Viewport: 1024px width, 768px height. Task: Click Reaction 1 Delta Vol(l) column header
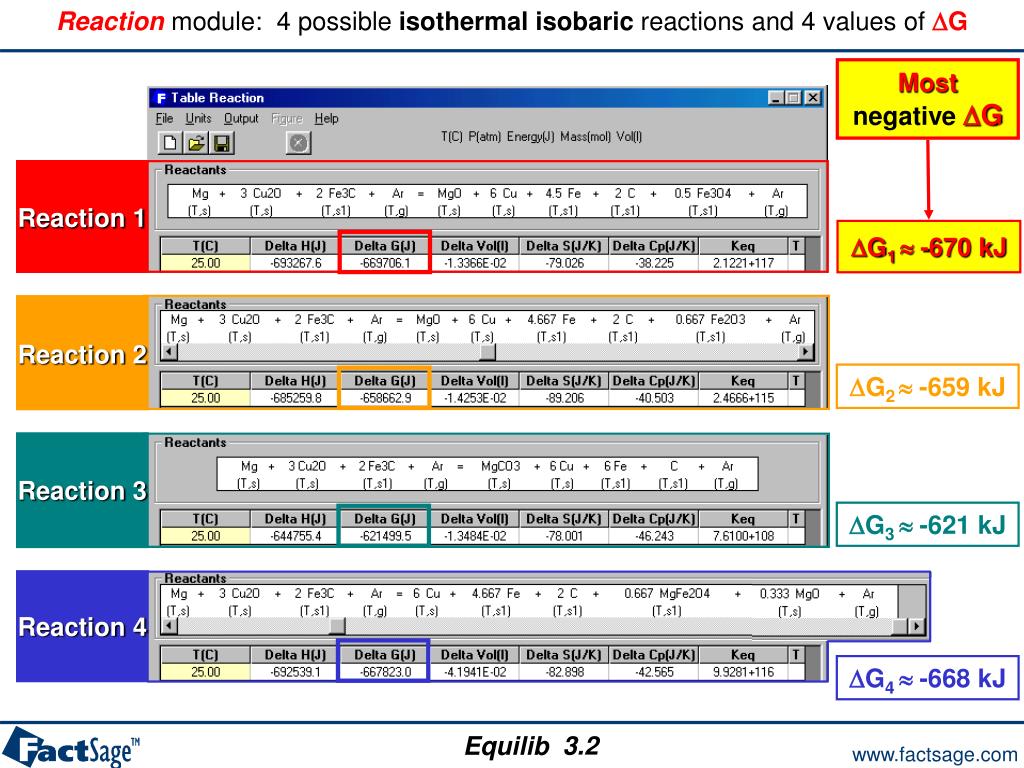pos(475,246)
